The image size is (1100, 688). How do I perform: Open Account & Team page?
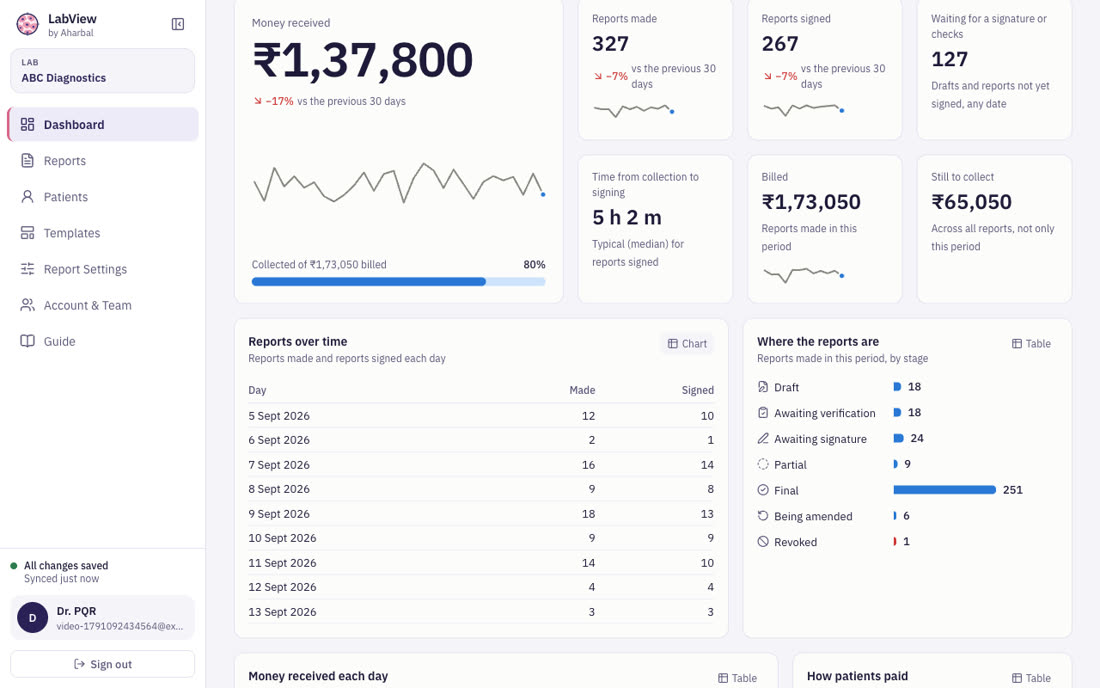[x=103, y=305]
